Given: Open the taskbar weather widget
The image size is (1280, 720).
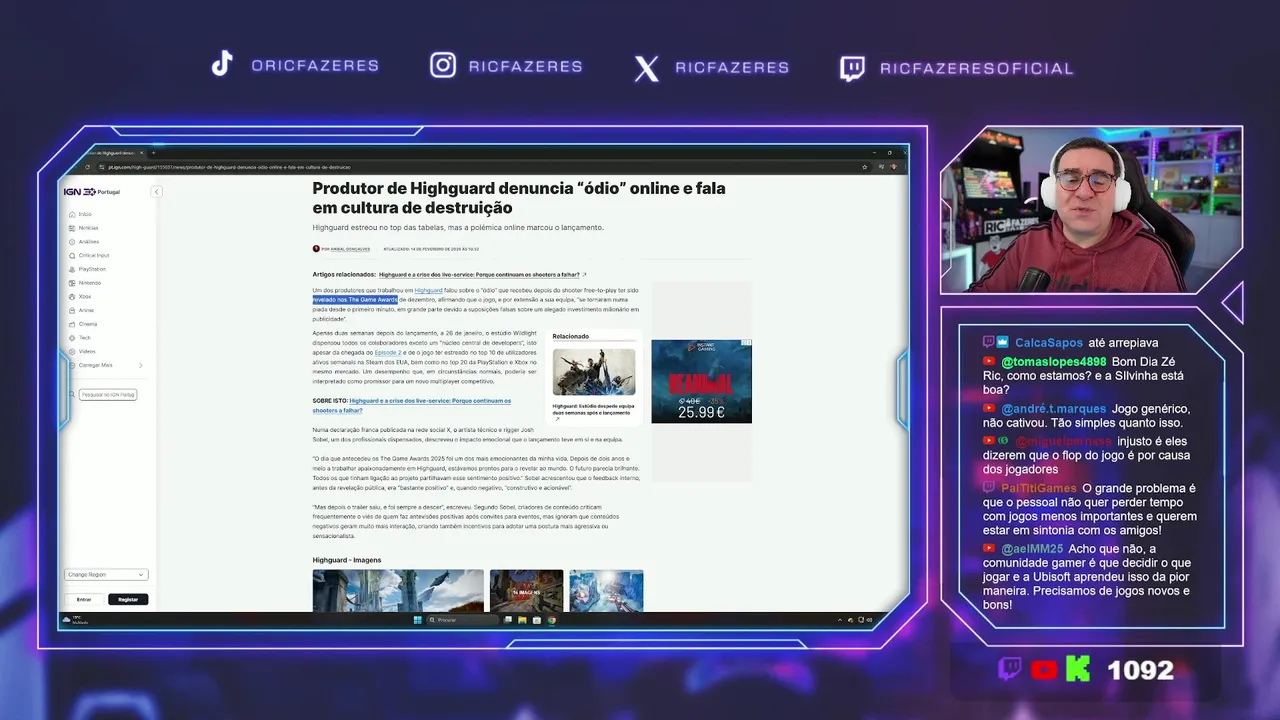Looking at the screenshot, I should point(75,620).
